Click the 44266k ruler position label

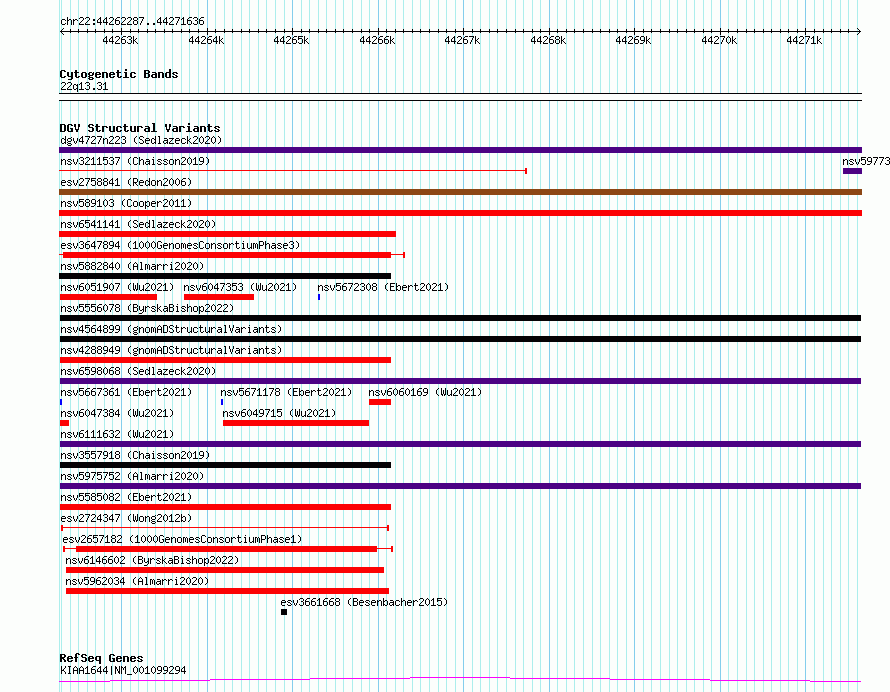377,40
